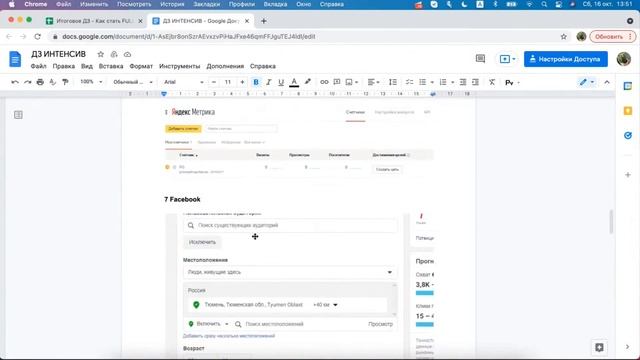Open bulleted list style dropdown arrow
The width and height of the screenshot is (640, 360).
(x=432, y=82)
